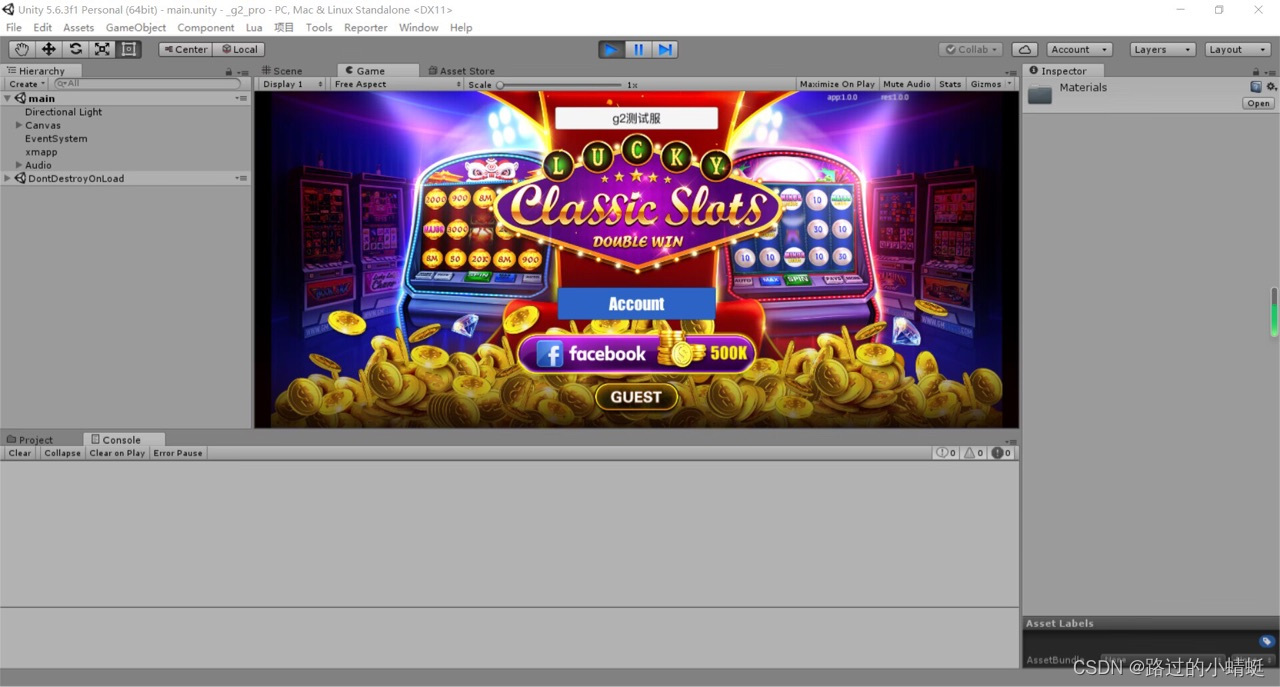Toggle Maximize On Play
1280x687 pixels.
[x=836, y=84]
